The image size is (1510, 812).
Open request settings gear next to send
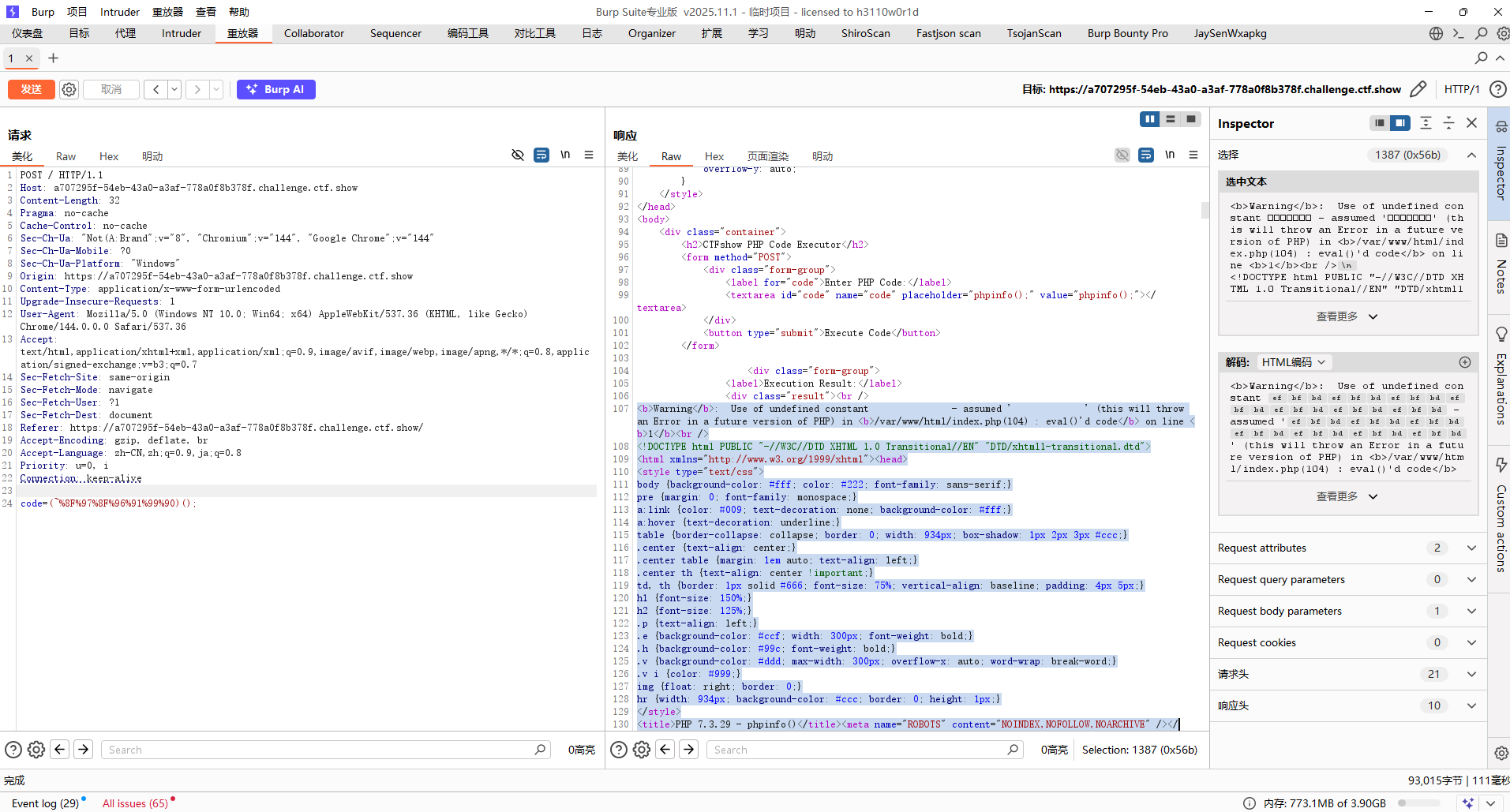pyautogui.click(x=69, y=89)
